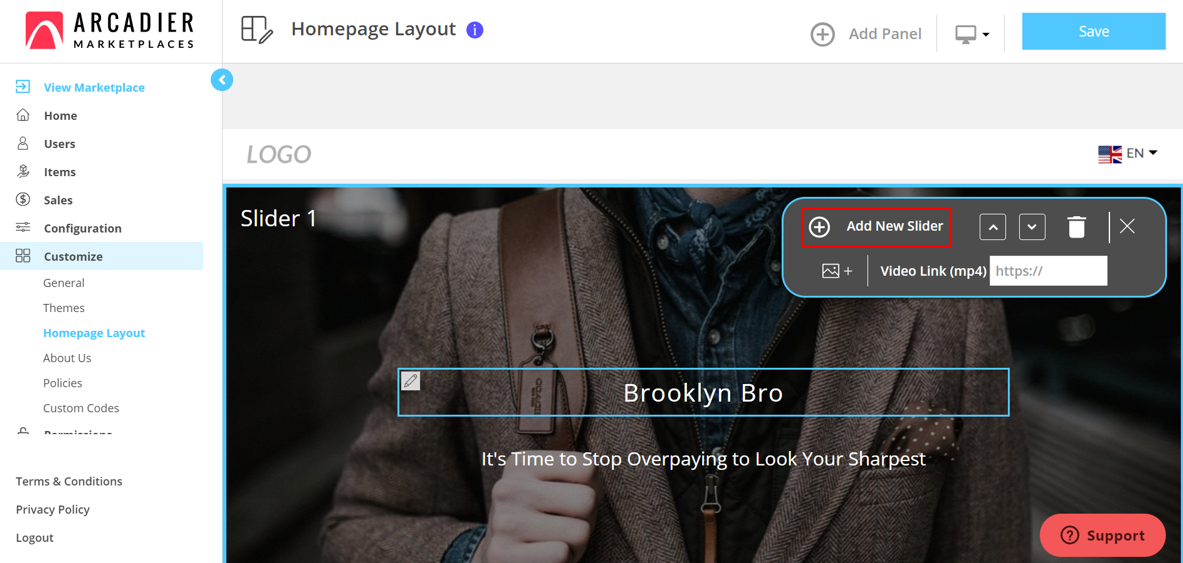This screenshot has height=563, width=1183.
Task: Save the homepage layout
Action: [1094, 32]
